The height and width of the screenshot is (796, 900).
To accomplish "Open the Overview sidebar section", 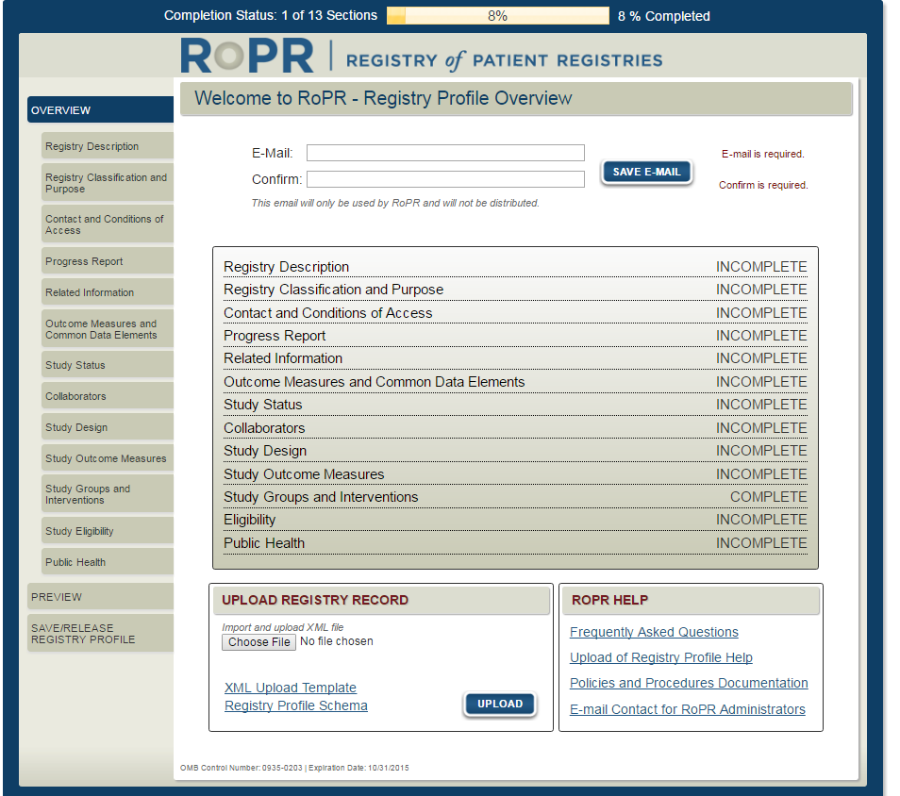I will pos(100,110).
